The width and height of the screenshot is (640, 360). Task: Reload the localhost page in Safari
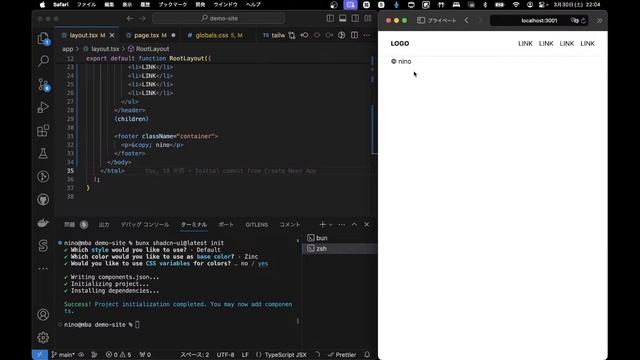tap(583, 20)
